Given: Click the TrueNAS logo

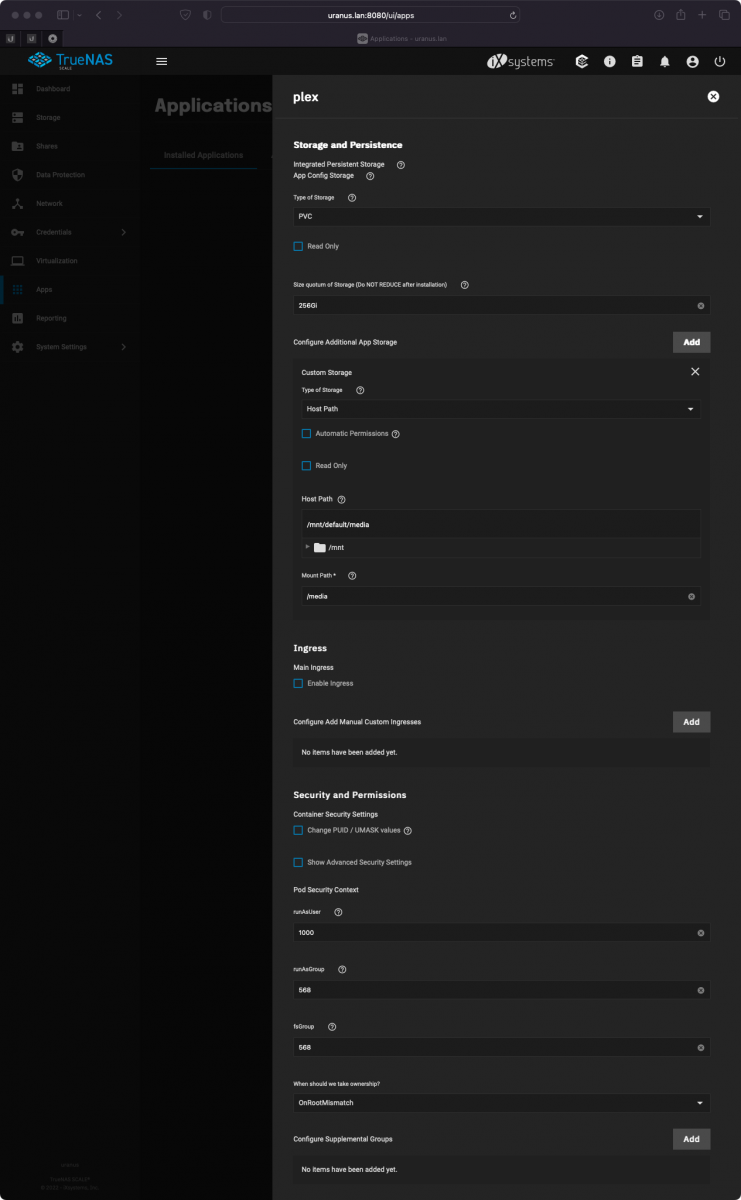Looking at the screenshot, I should (x=70, y=61).
